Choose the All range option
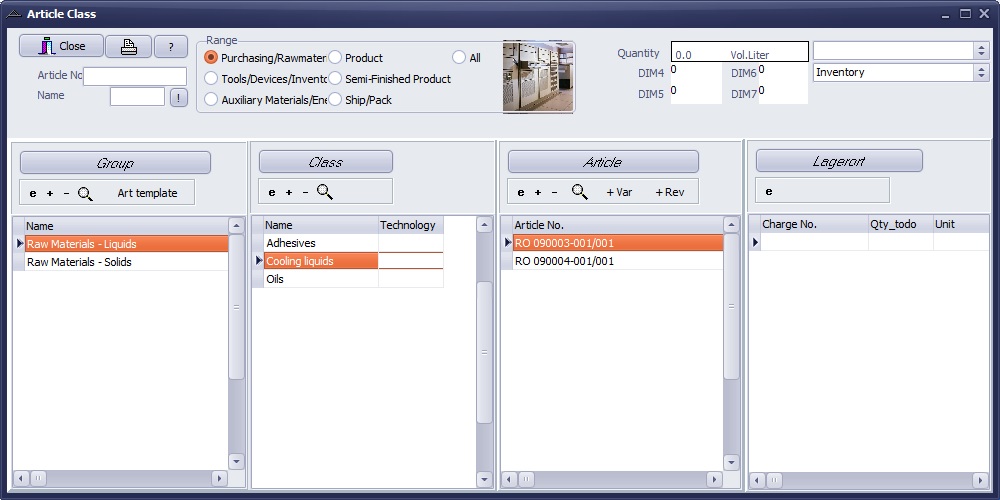The width and height of the screenshot is (1000, 500). pos(459,58)
